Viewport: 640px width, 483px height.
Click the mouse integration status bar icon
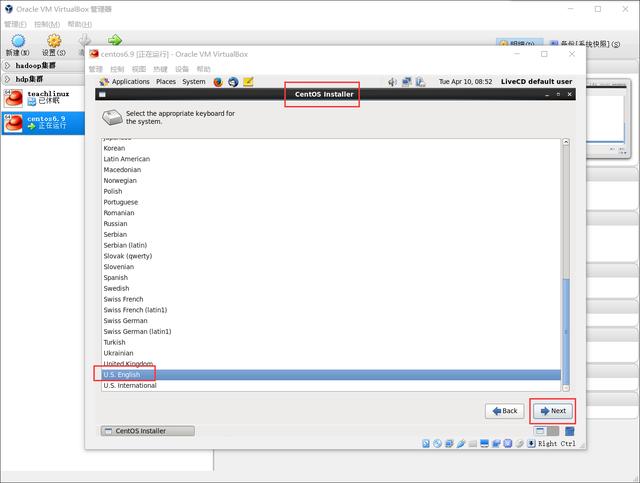520,443
